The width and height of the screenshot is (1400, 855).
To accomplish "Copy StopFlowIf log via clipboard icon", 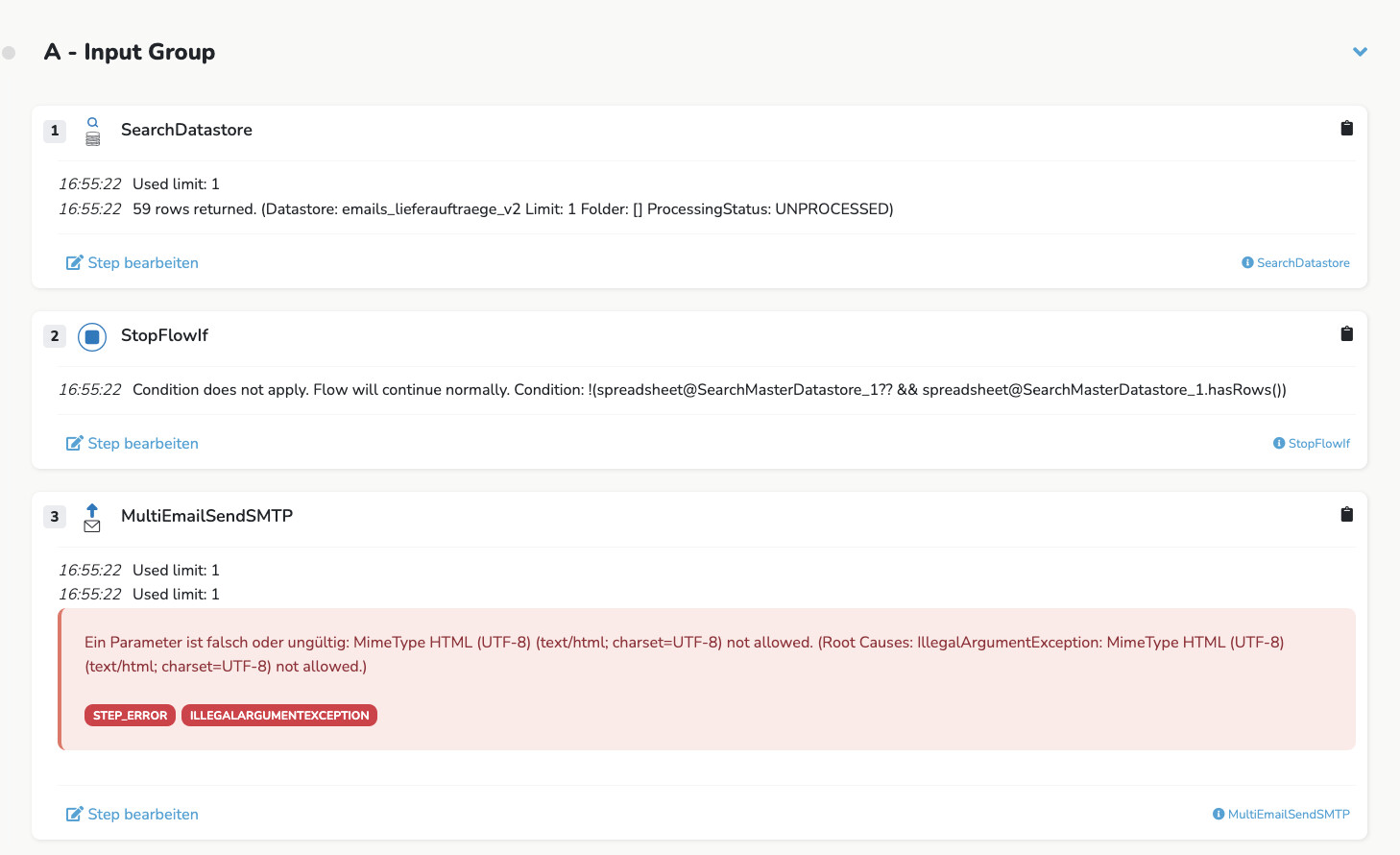I will point(1346,333).
